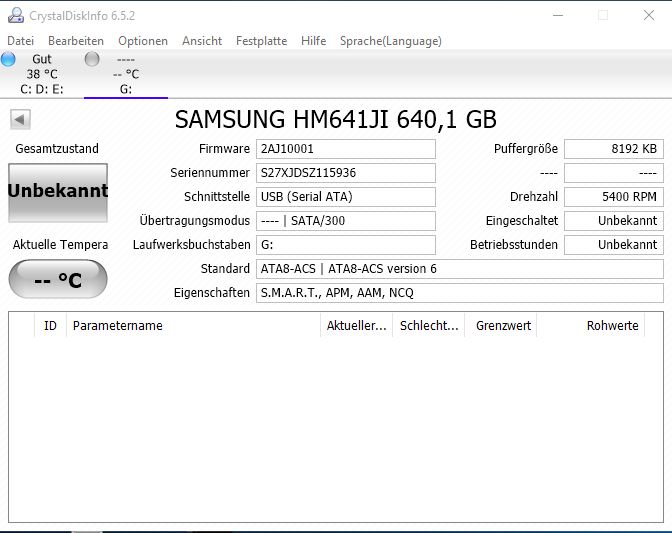Open the Ansicht menu
The width and height of the screenshot is (672, 533).
click(x=202, y=41)
